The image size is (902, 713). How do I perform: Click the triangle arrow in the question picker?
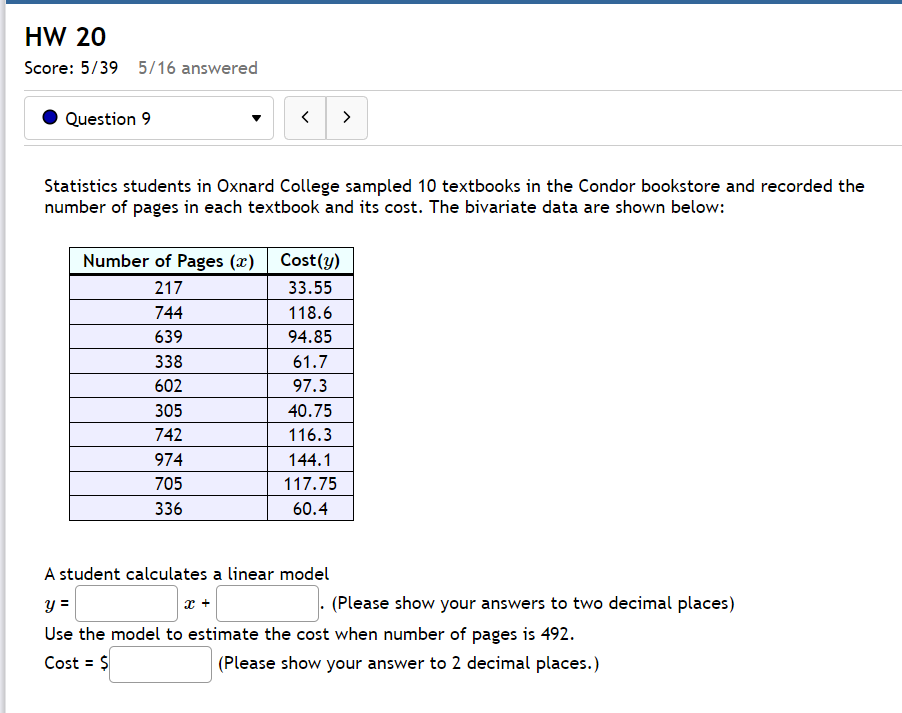[255, 118]
